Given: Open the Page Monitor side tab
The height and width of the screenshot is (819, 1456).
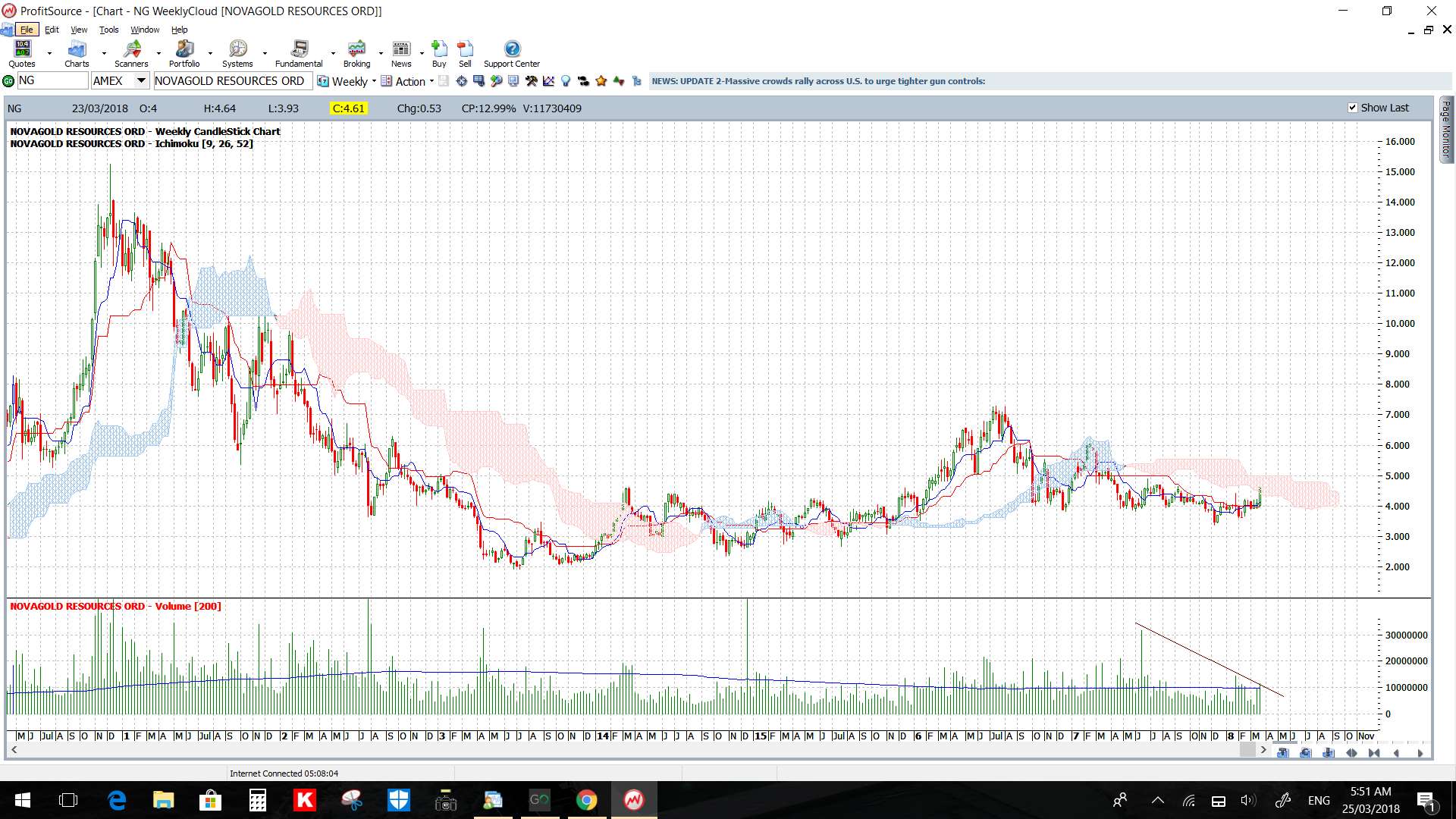Looking at the screenshot, I should coord(1446,129).
